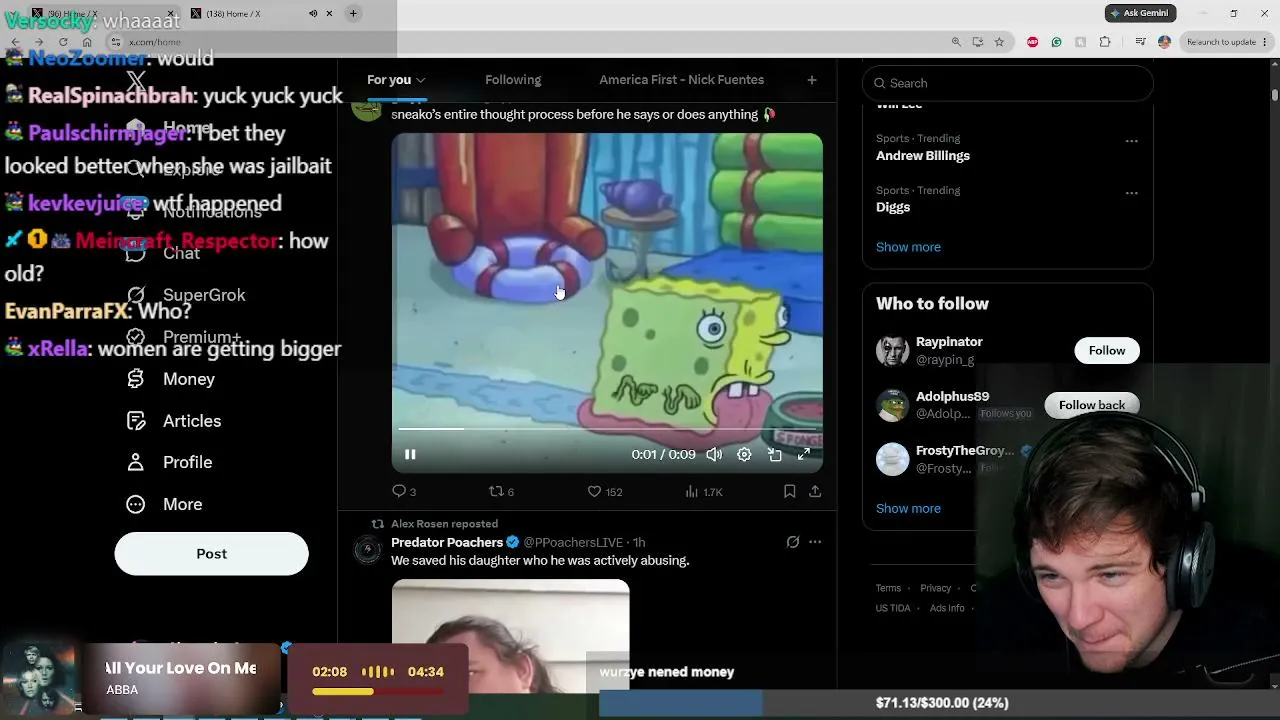The height and width of the screenshot is (720, 1280).
Task: Add a new timeline tab with plus
Action: pyautogui.click(x=812, y=80)
